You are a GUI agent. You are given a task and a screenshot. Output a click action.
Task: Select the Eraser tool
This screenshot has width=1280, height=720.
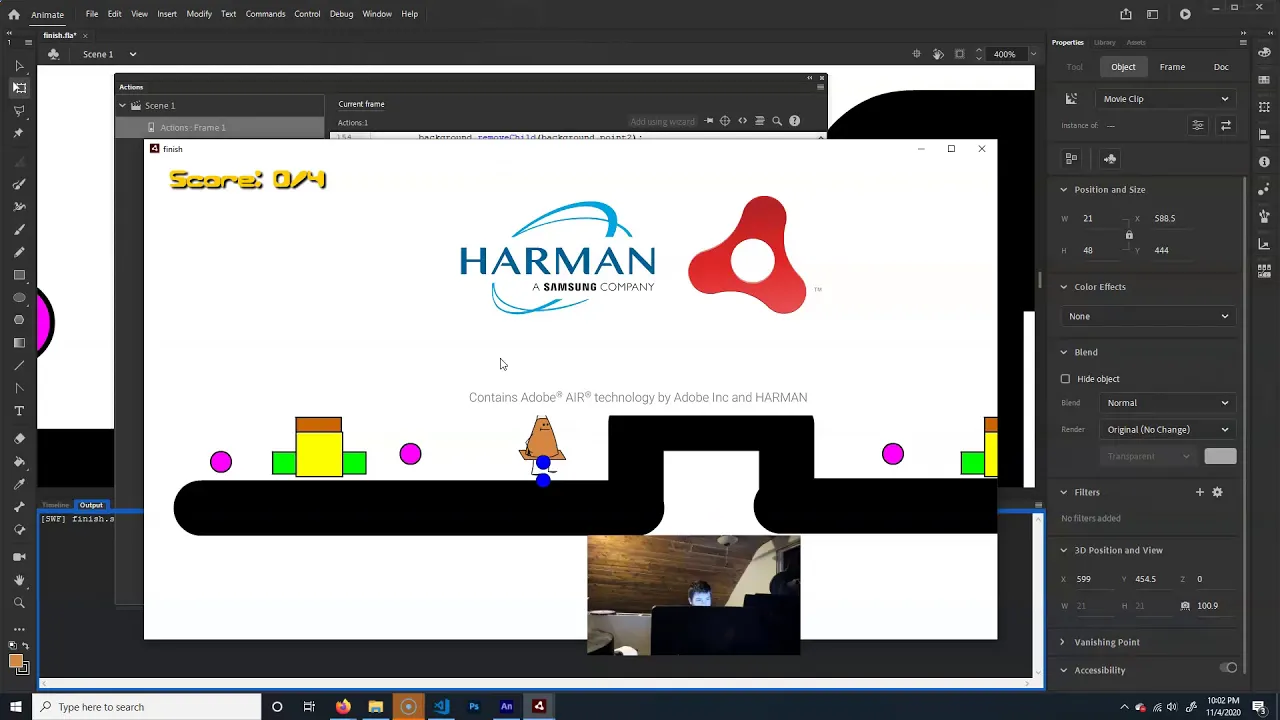(x=19, y=439)
